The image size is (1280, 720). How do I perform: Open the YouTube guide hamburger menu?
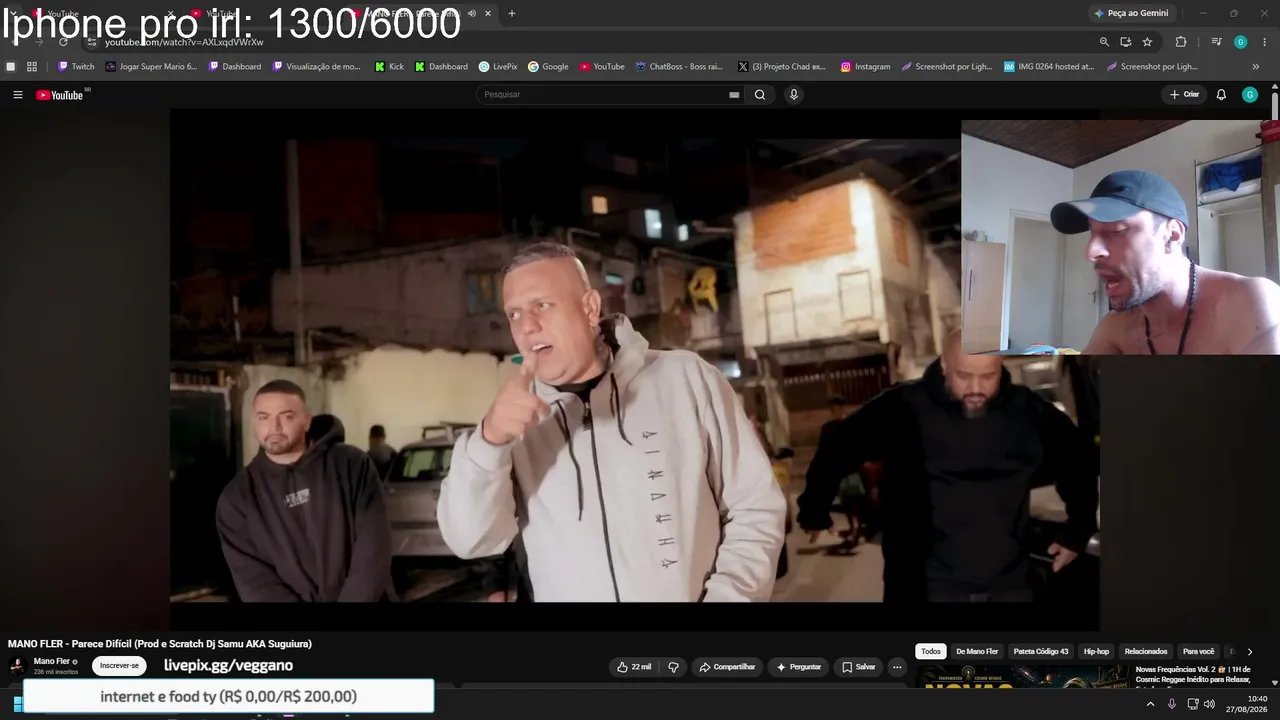click(17, 95)
